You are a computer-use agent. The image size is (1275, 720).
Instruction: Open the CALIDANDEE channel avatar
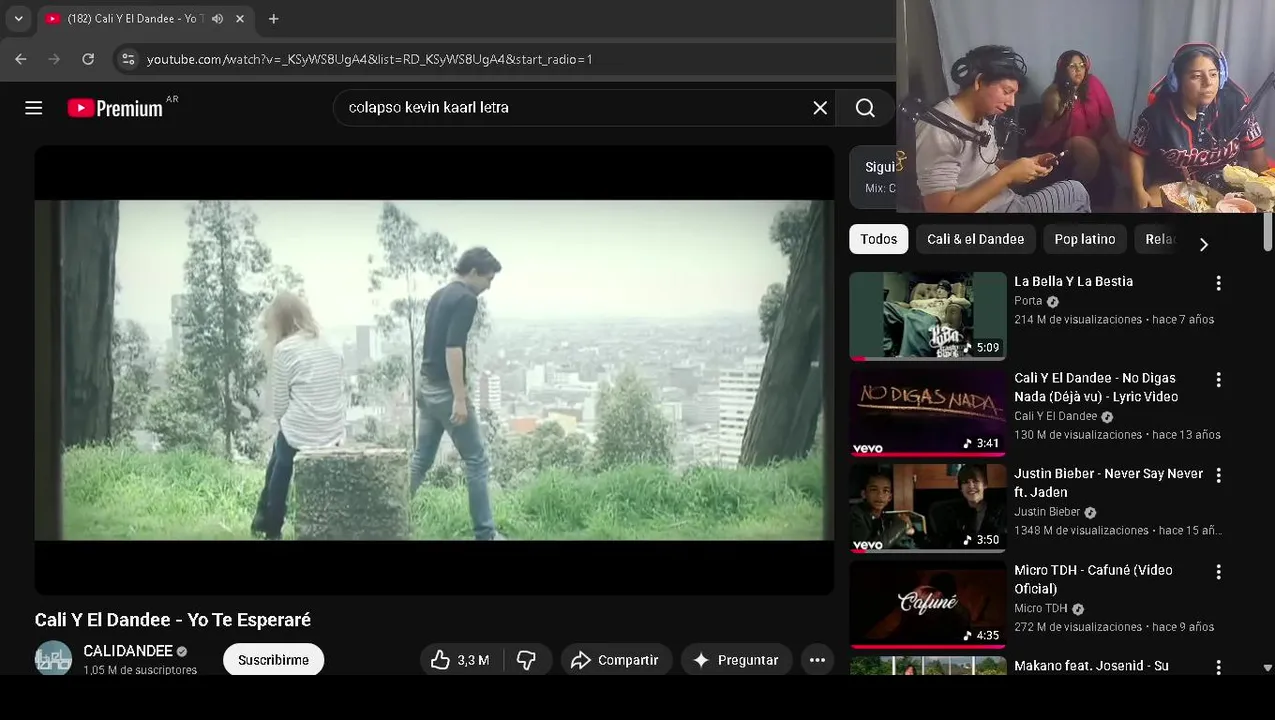coord(53,659)
